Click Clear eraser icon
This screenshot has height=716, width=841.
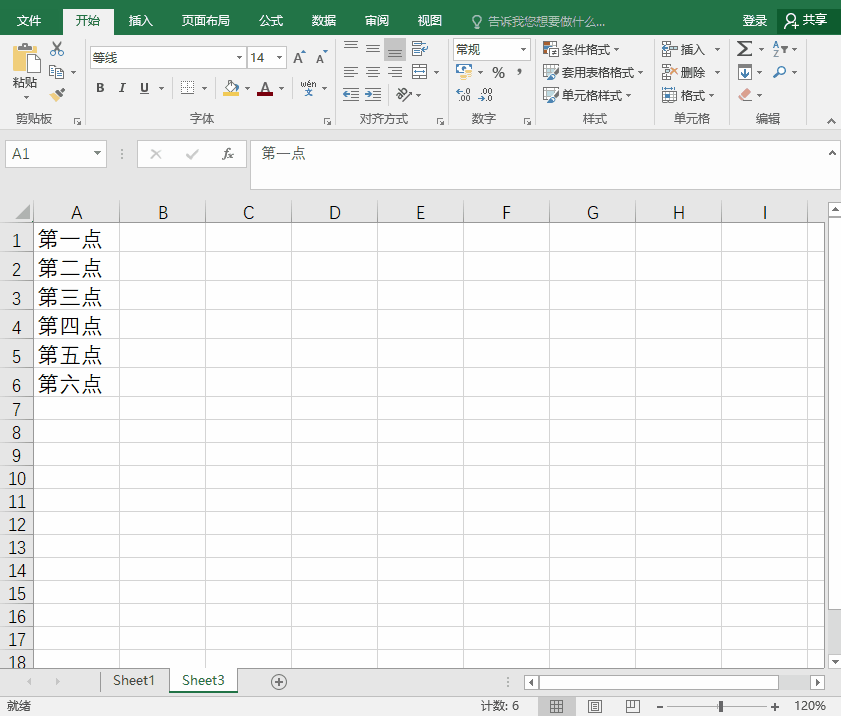tap(745, 95)
